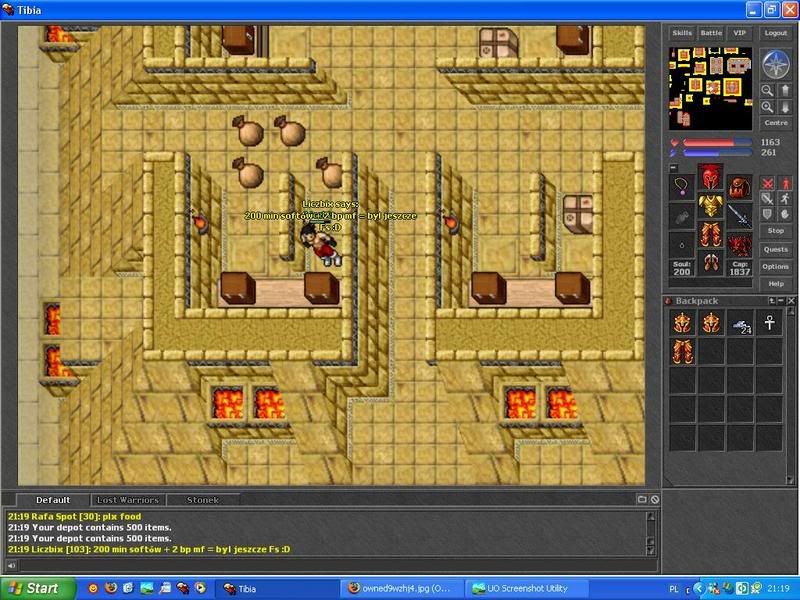Click the blue mana bar
Viewport: 800px width, 600px height.
click(x=716, y=153)
